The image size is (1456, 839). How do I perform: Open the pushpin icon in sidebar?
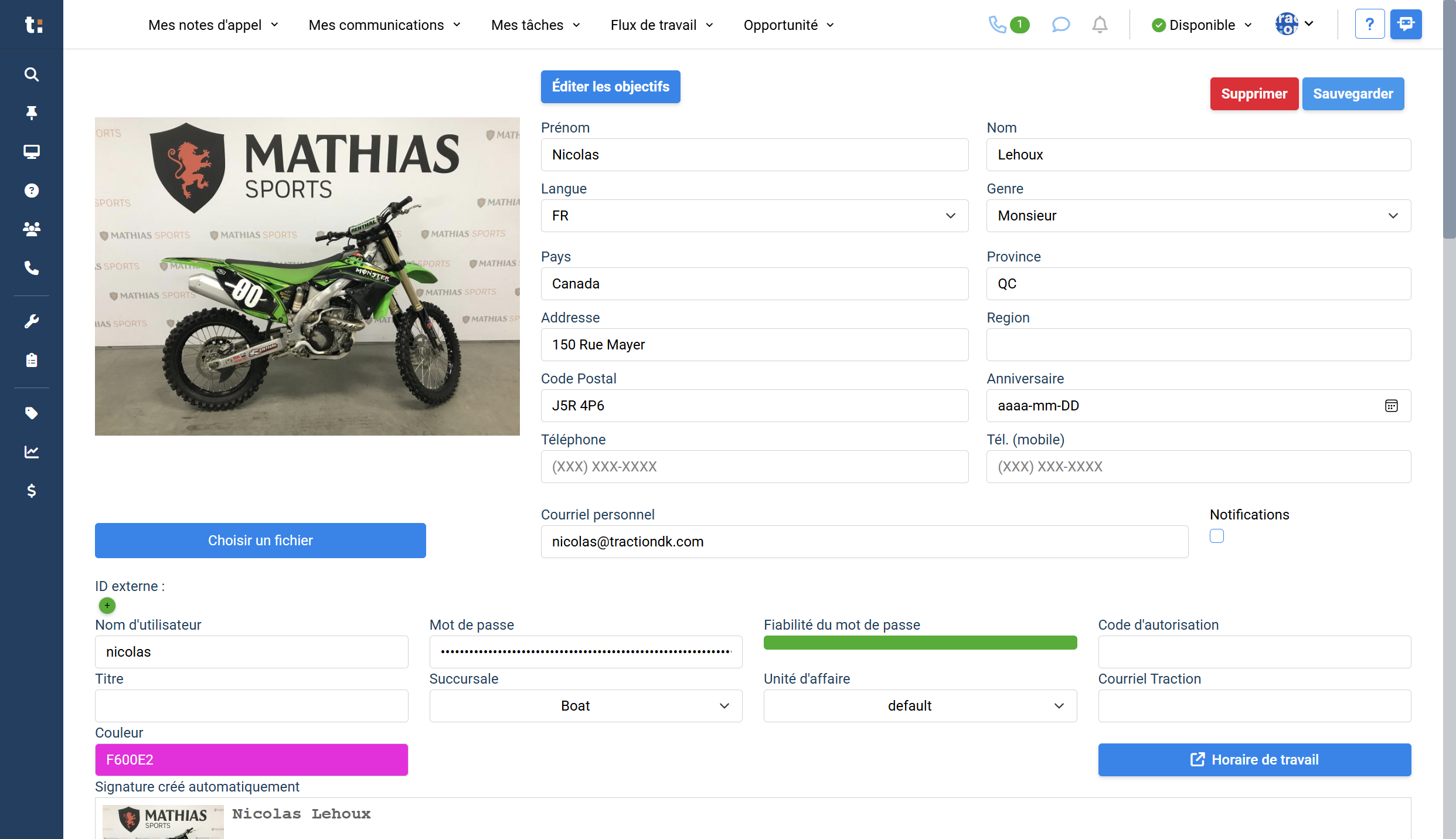coord(32,113)
